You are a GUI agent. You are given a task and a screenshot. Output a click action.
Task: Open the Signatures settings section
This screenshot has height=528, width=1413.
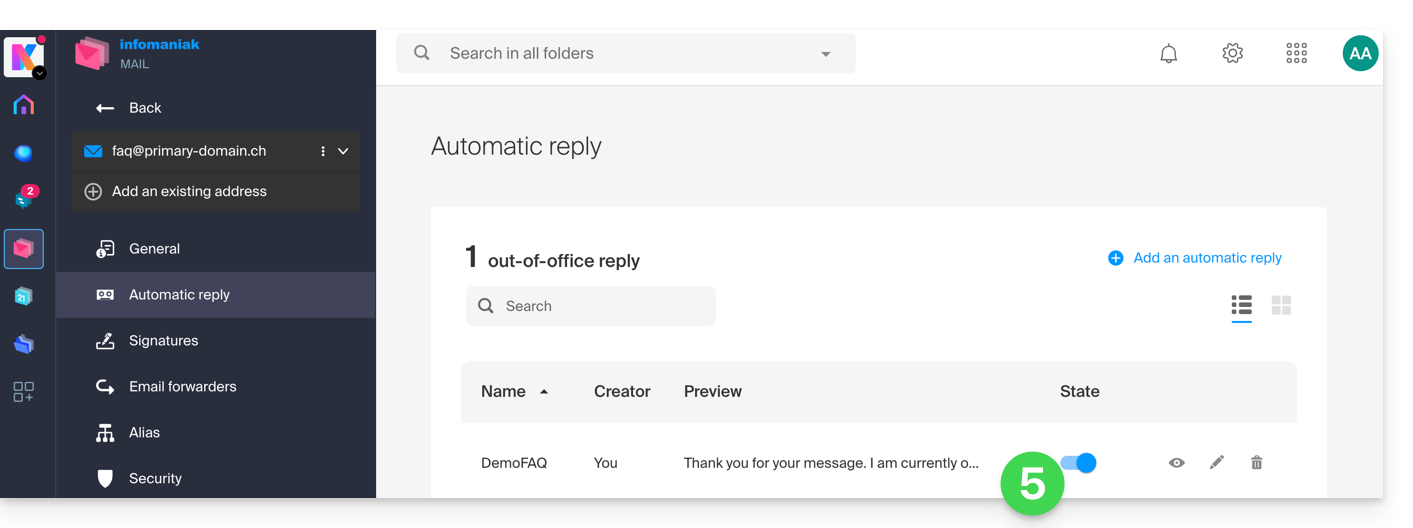pos(163,341)
